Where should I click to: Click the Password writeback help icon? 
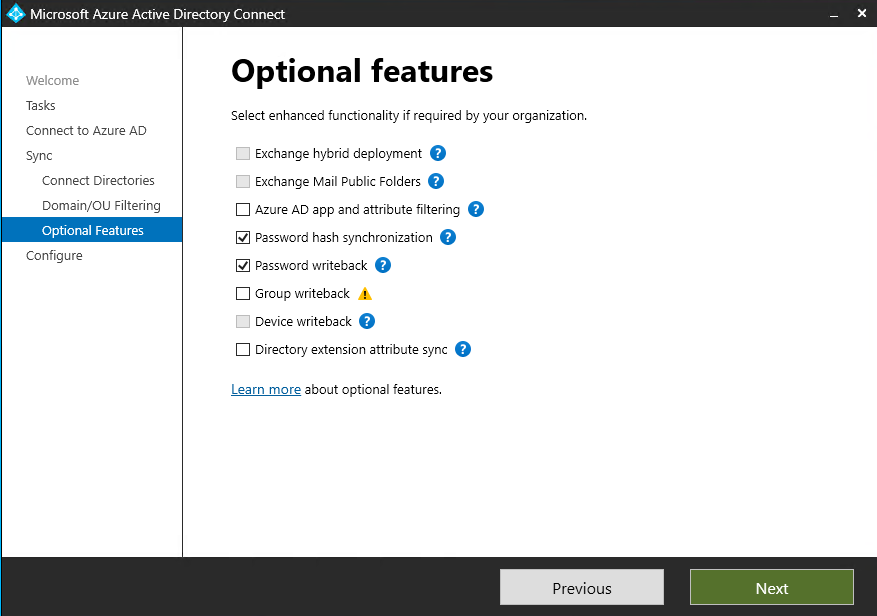point(383,266)
